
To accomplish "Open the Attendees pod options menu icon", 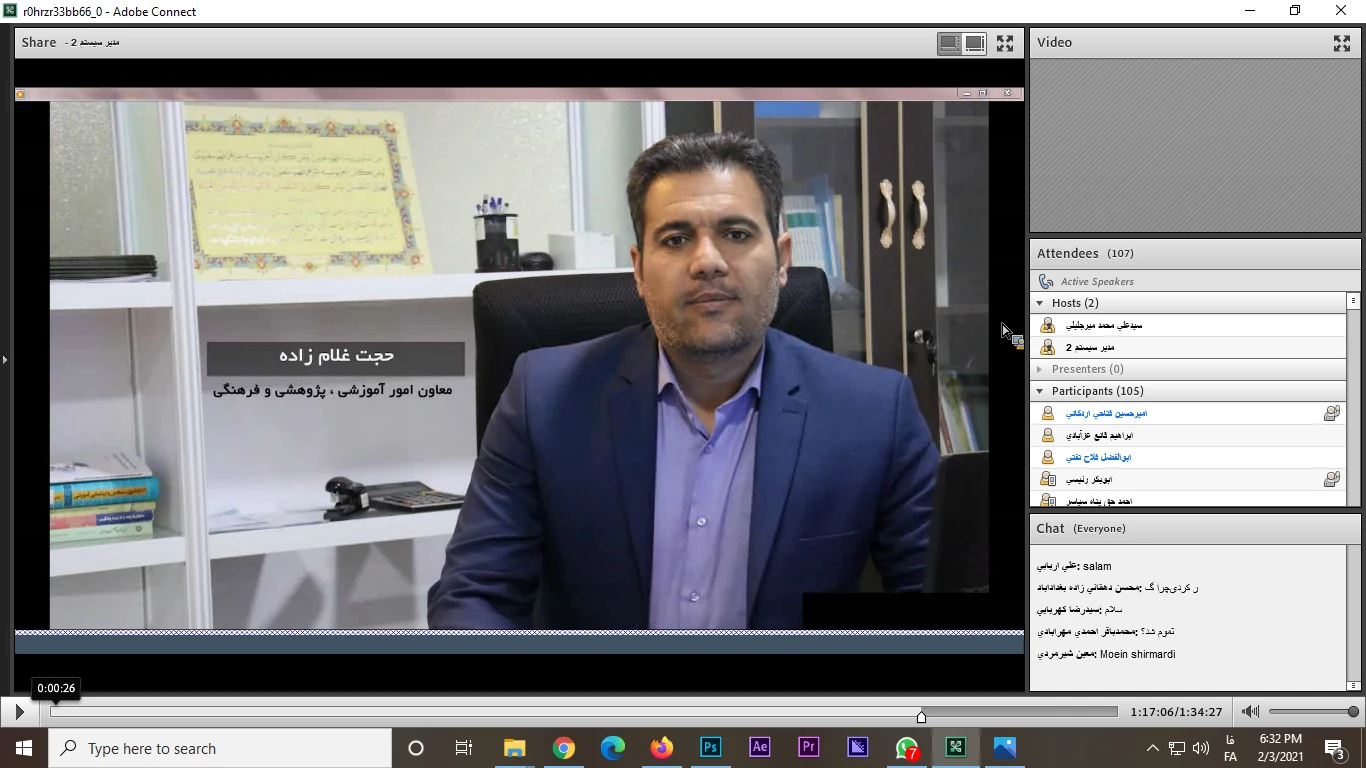I will click(x=1353, y=300).
